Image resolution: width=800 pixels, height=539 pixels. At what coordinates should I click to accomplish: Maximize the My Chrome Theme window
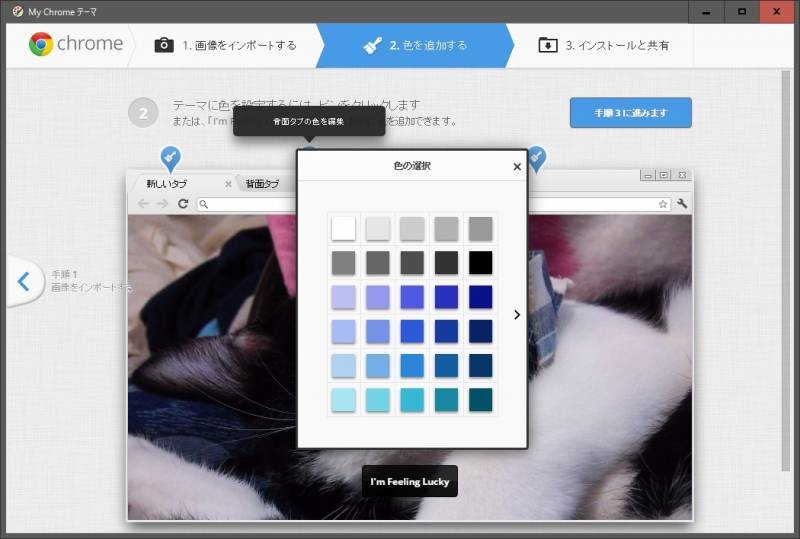click(x=742, y=12)
